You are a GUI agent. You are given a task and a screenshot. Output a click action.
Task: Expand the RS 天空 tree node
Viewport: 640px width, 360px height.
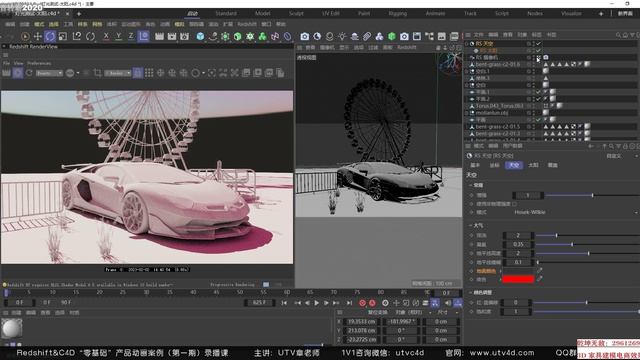click(467, 44)
